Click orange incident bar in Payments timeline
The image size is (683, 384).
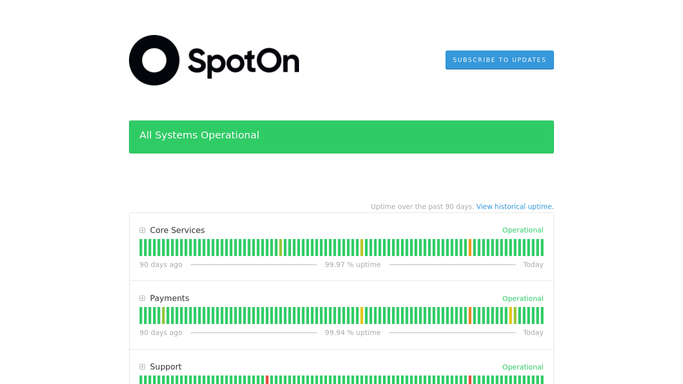tap(470, 316)
